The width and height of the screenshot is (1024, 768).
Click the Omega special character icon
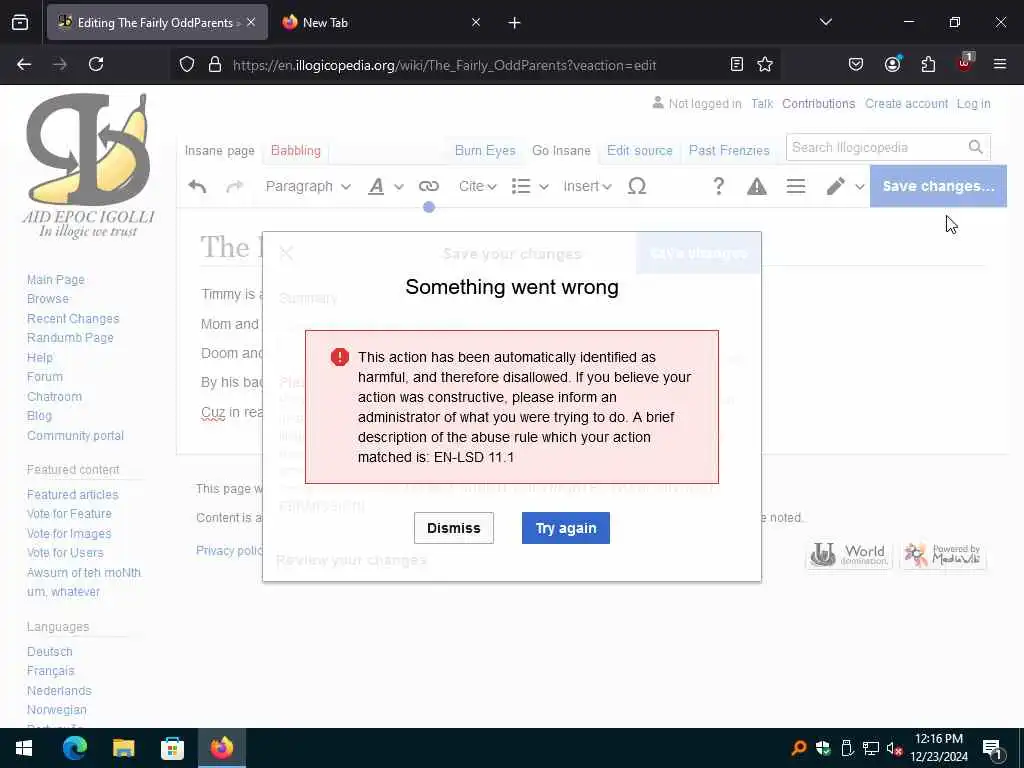[x=637, y=187]
